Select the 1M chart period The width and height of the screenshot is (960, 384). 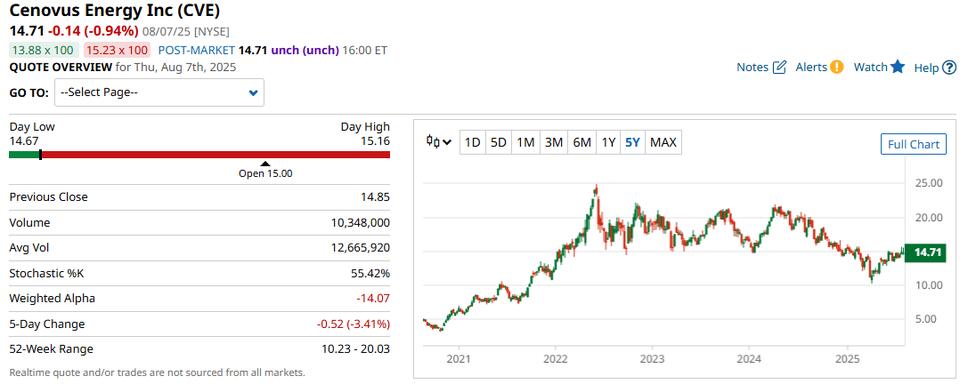point(525,143)
